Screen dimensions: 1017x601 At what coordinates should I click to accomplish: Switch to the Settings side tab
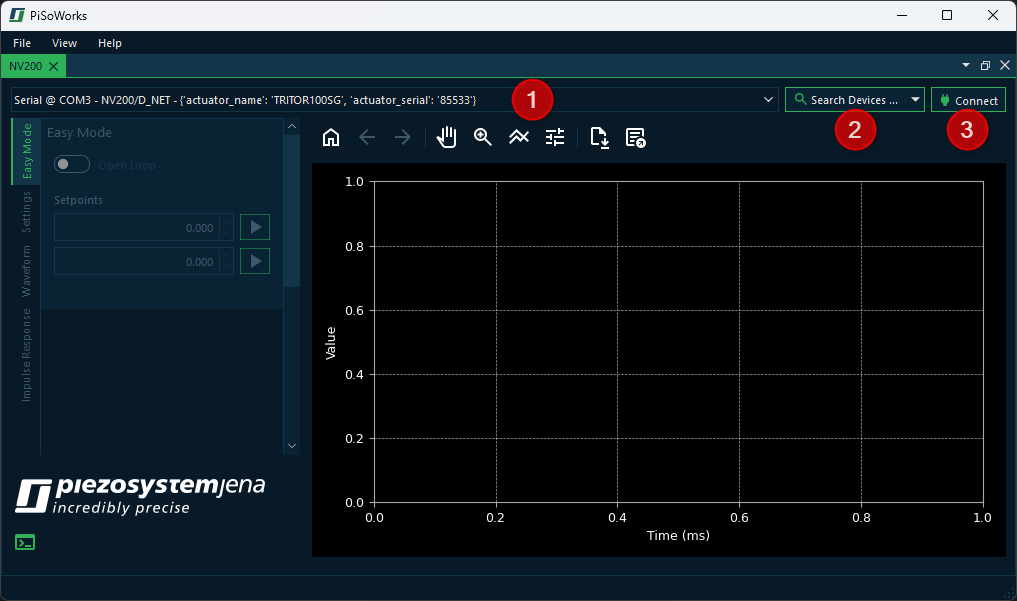[x=27, y=212]
